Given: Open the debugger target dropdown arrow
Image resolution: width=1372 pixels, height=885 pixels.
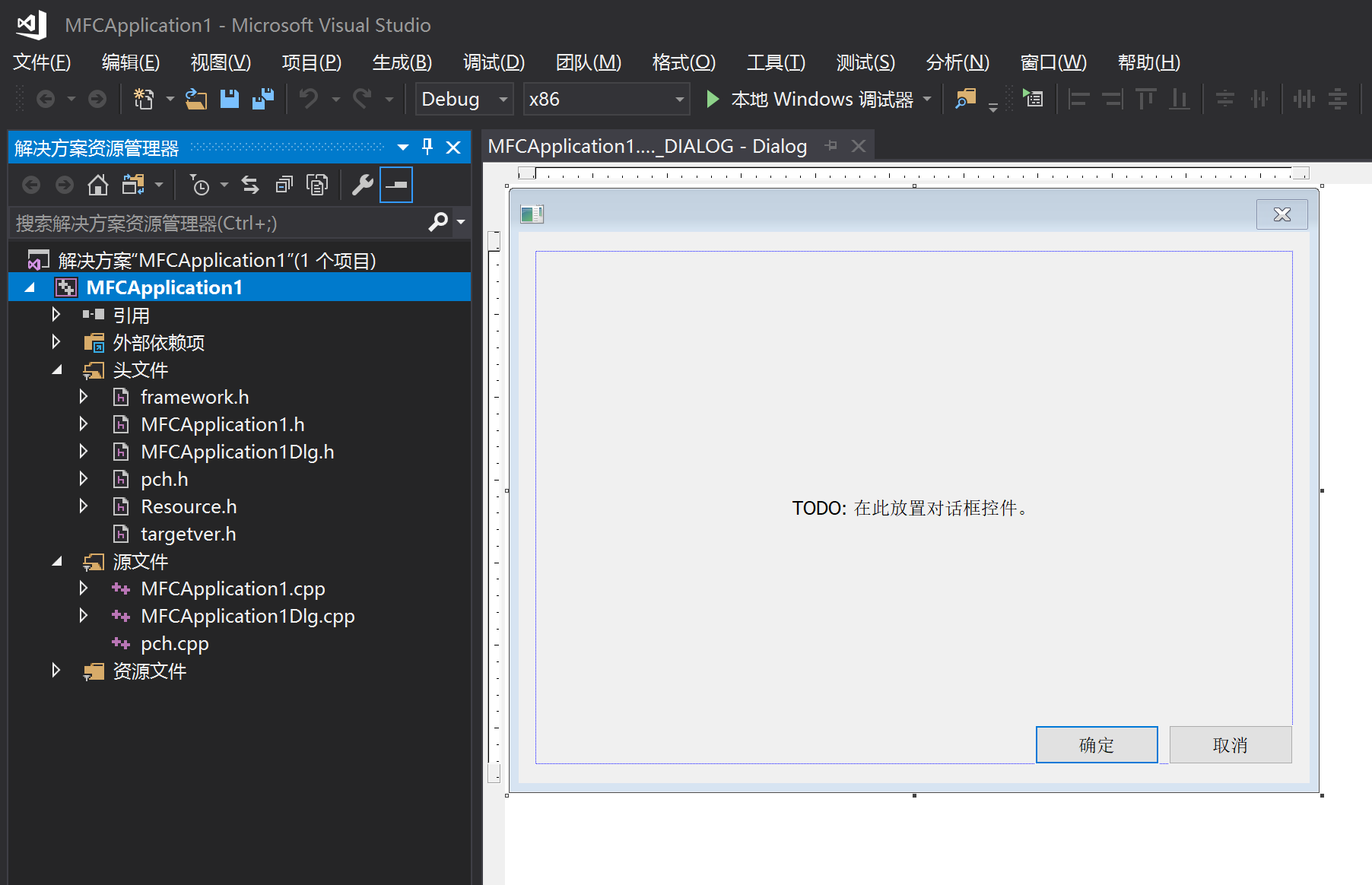Looking at the screenshot, I should [x=927, y=99].
